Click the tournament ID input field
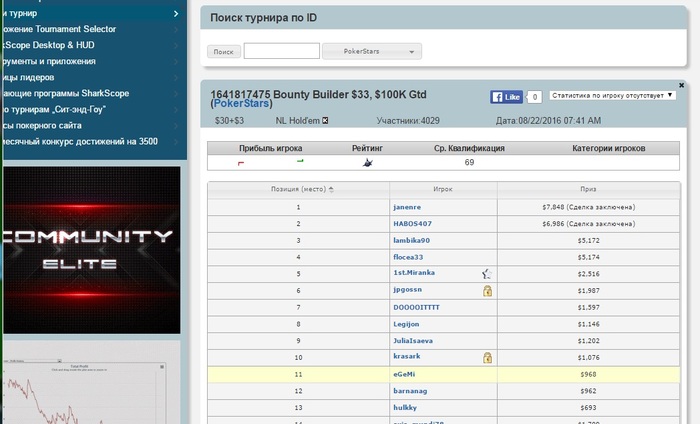Viewport: 700px width, 424px height. (x=282, y=51)
